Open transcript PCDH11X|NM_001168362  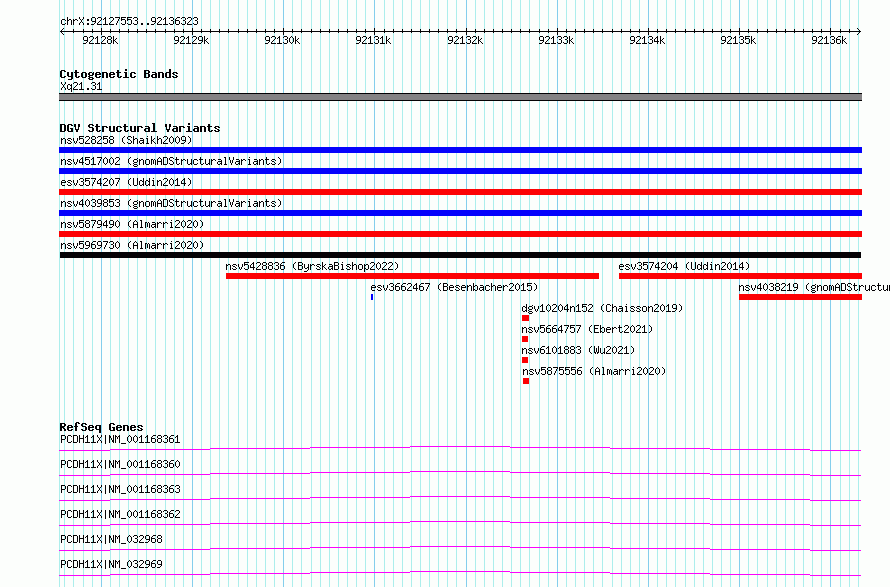click(120, 514)
